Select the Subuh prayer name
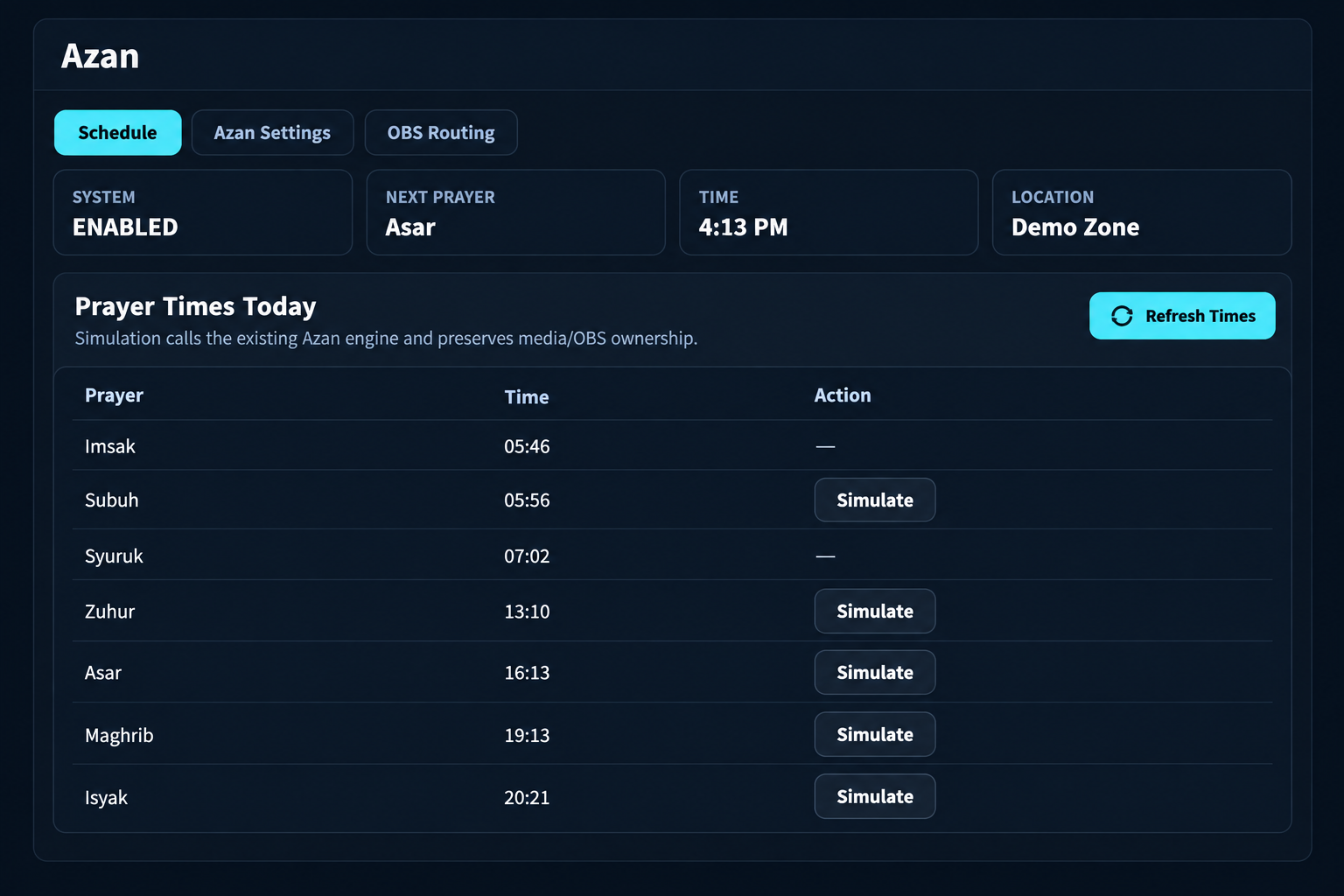The width and height of the screenshot is (1344, 896). (x=112, y=500)
